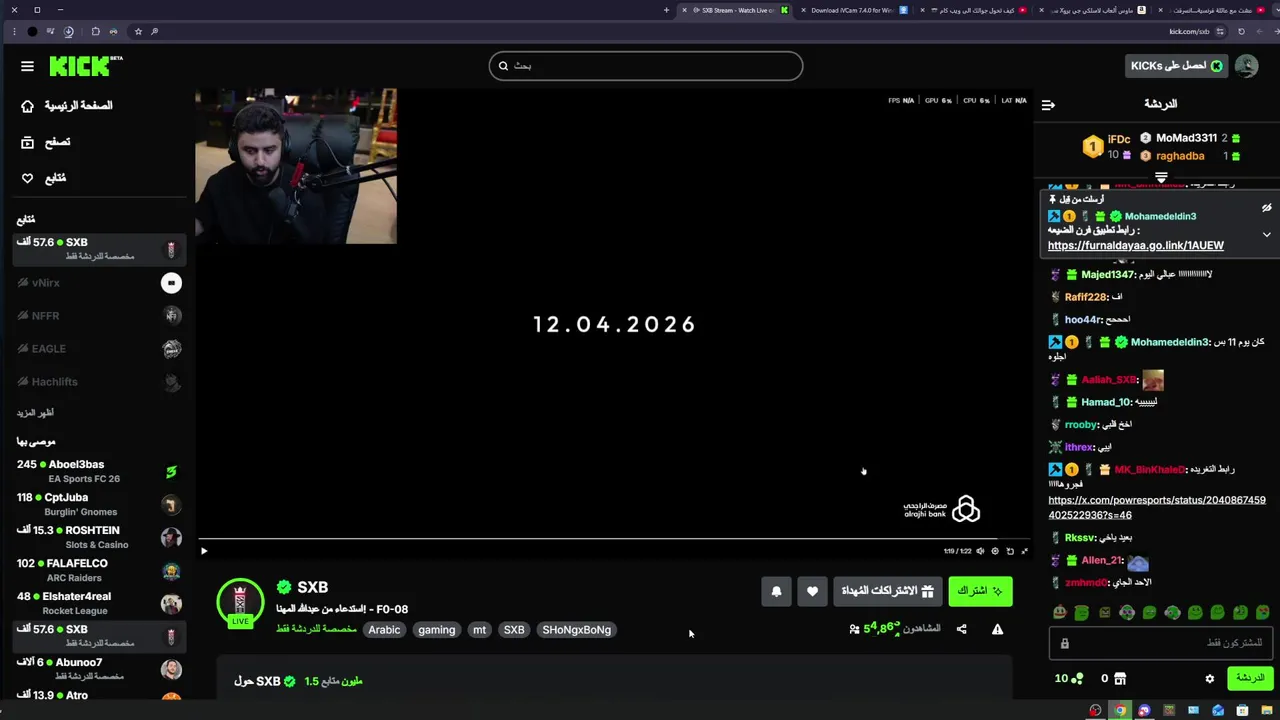The width and height of the screenshot is (1280, 720).
Task: Open Chrome from the taskbar
Action: point(1120,711)
